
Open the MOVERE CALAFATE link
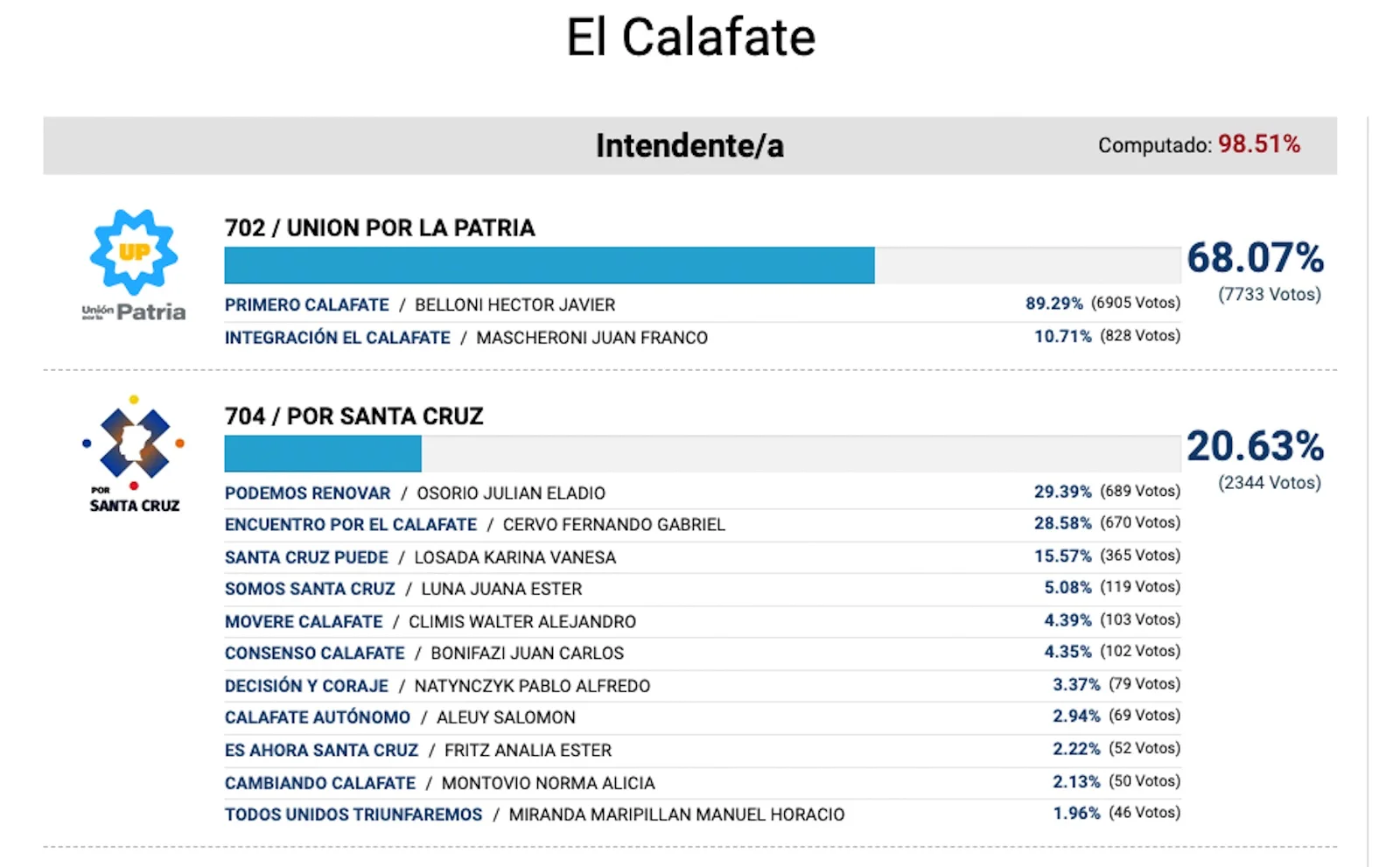304,621
